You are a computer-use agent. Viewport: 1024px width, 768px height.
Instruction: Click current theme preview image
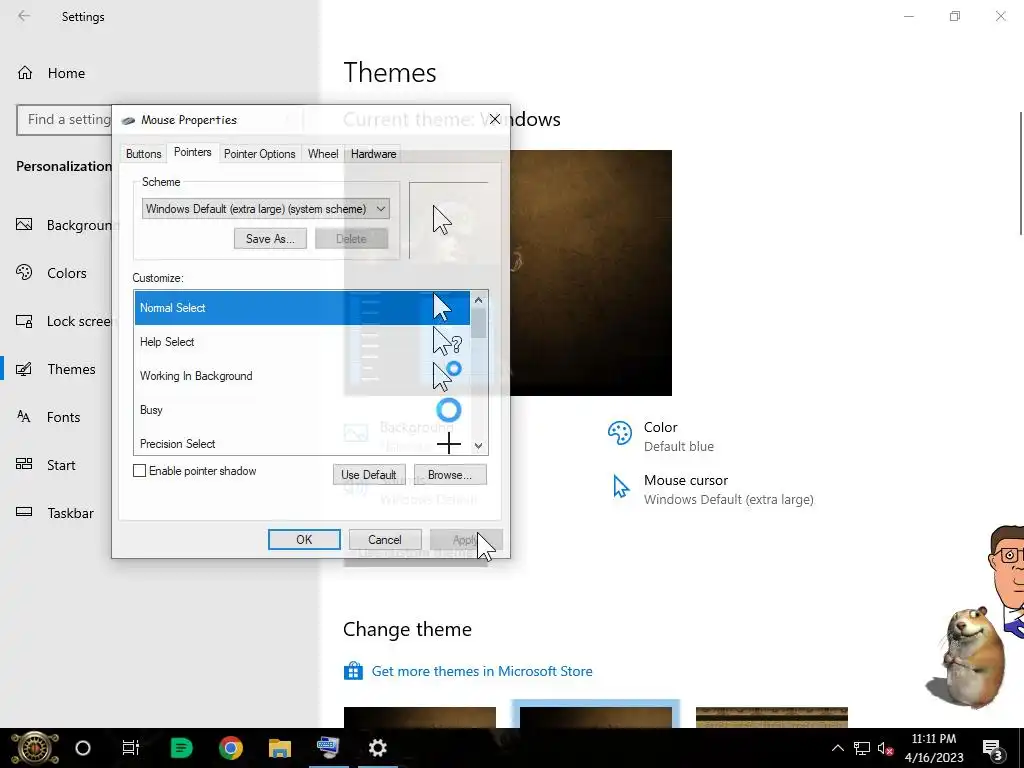point(590,272)
